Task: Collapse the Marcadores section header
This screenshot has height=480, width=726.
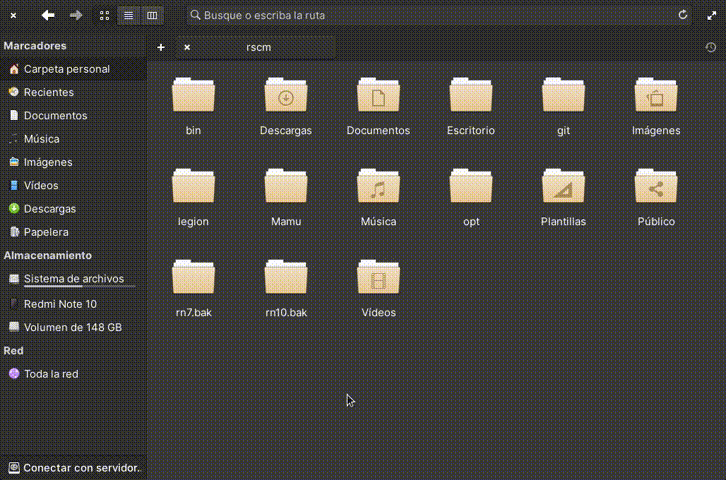Action: point(35,46)
